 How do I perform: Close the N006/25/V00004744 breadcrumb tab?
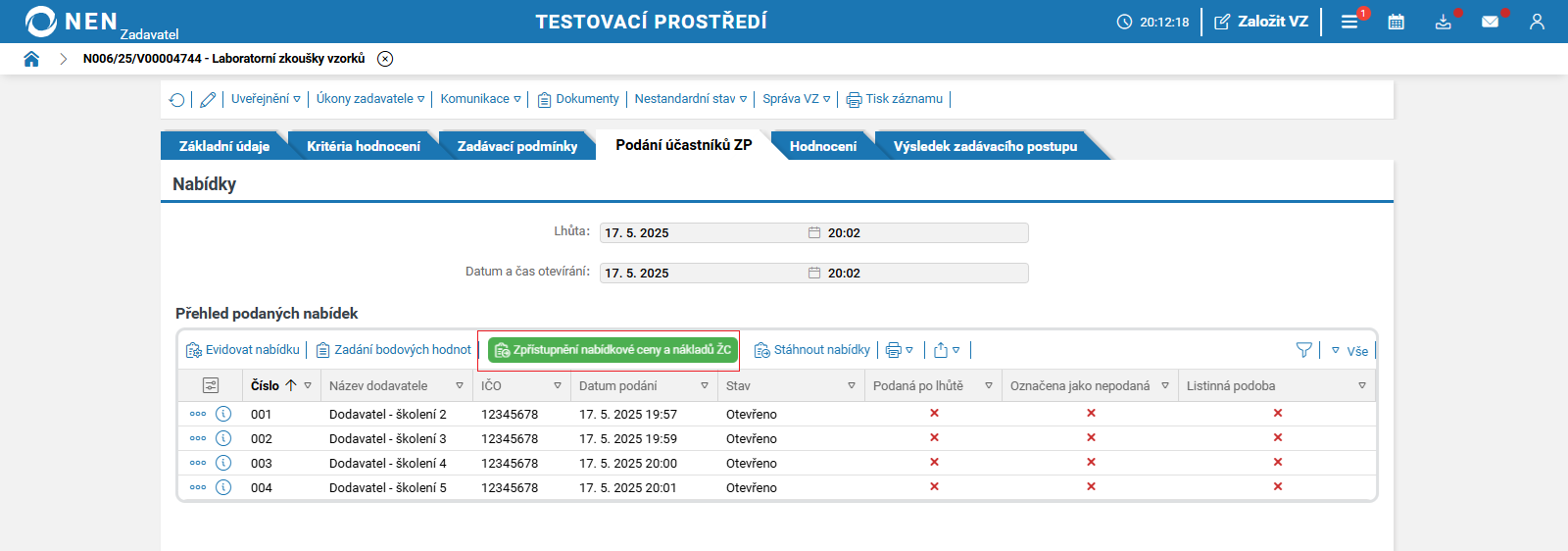[x=385, y=59]
